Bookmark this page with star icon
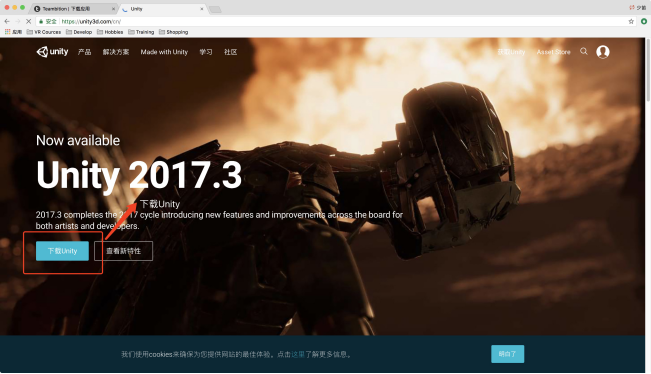Screen dimensions: 651x374 click(x=631, y=21)
